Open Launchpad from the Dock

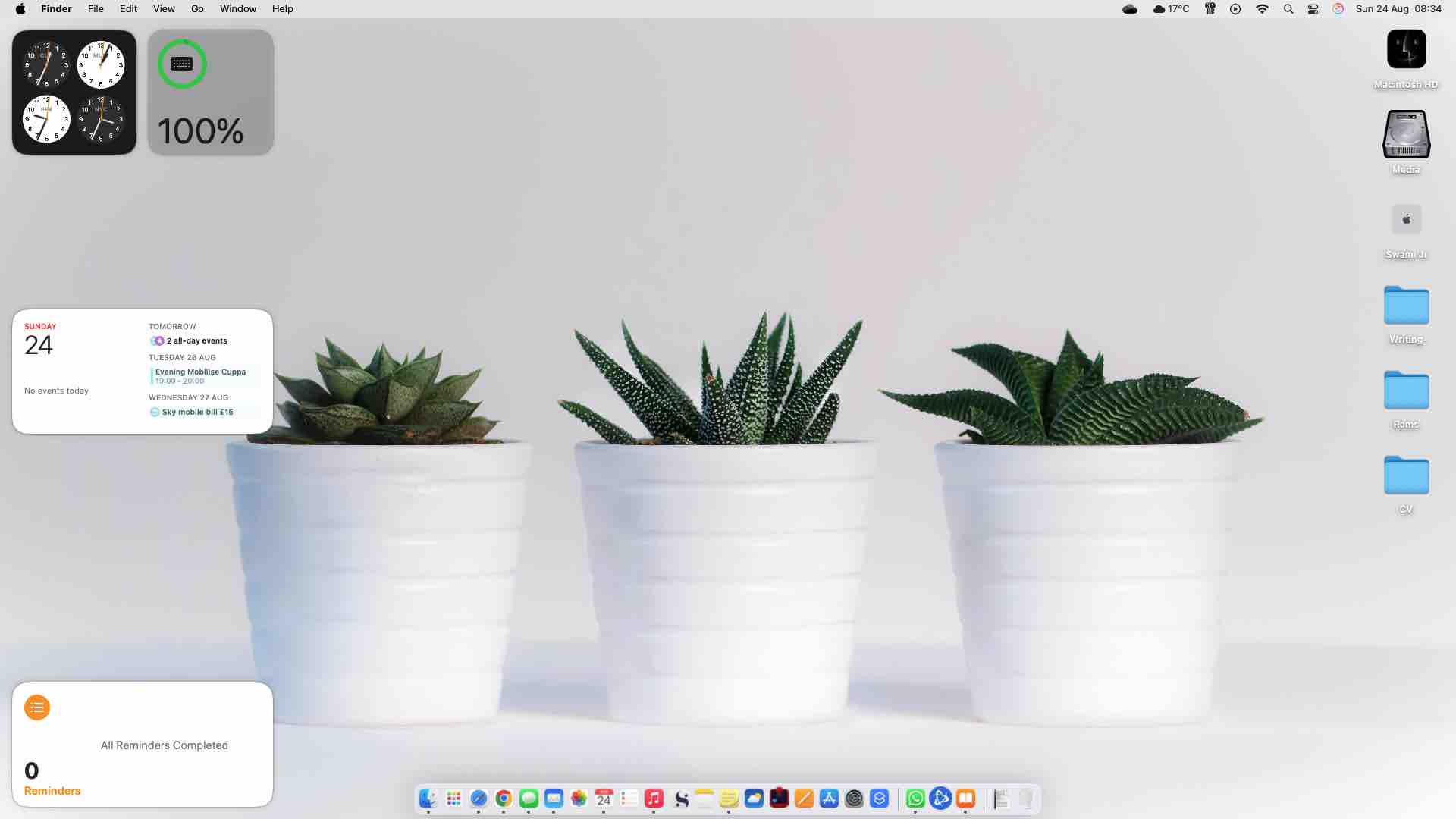click(x=453, y=799)
